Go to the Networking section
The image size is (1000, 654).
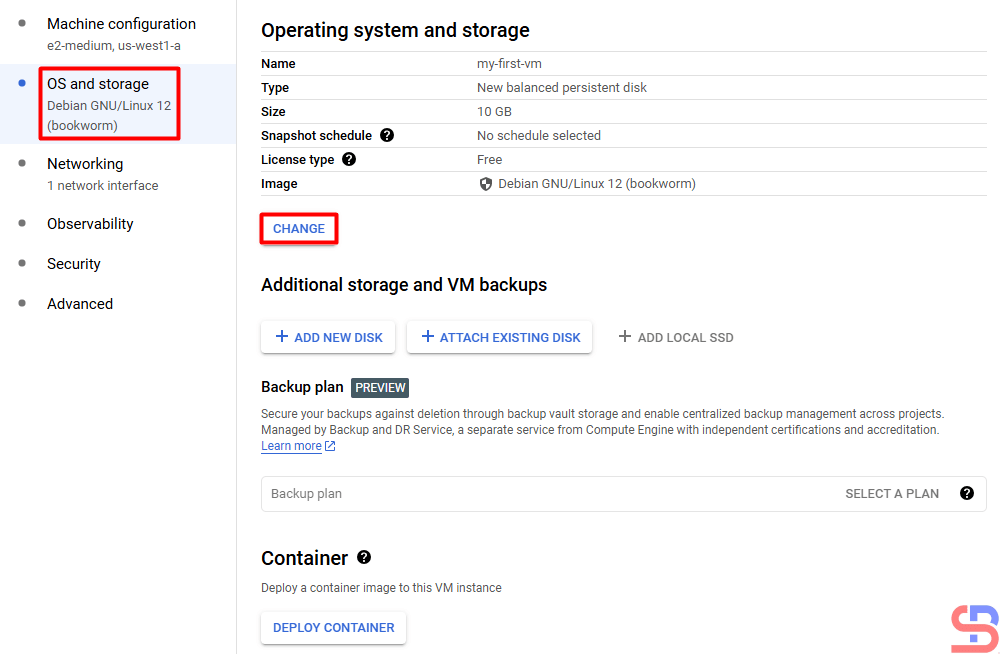click(85, 164)
